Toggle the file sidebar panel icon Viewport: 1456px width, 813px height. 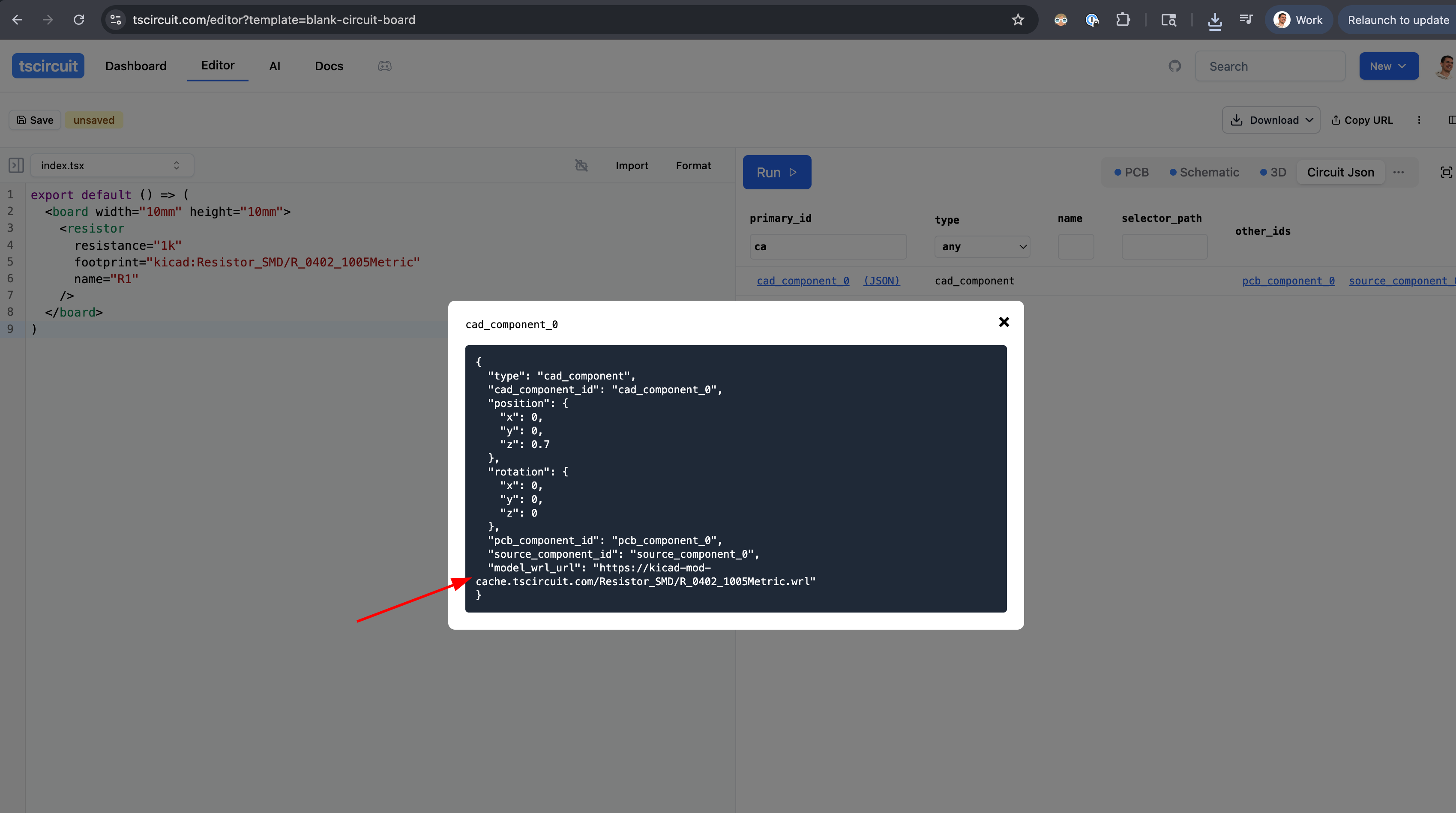pyautogui.click(x=16, y=165)
